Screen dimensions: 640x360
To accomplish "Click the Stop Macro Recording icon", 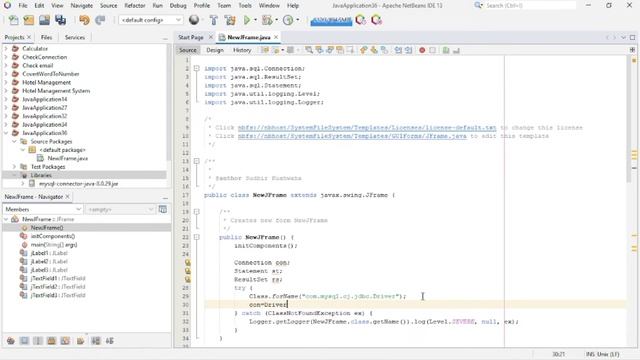I will 432,50.
